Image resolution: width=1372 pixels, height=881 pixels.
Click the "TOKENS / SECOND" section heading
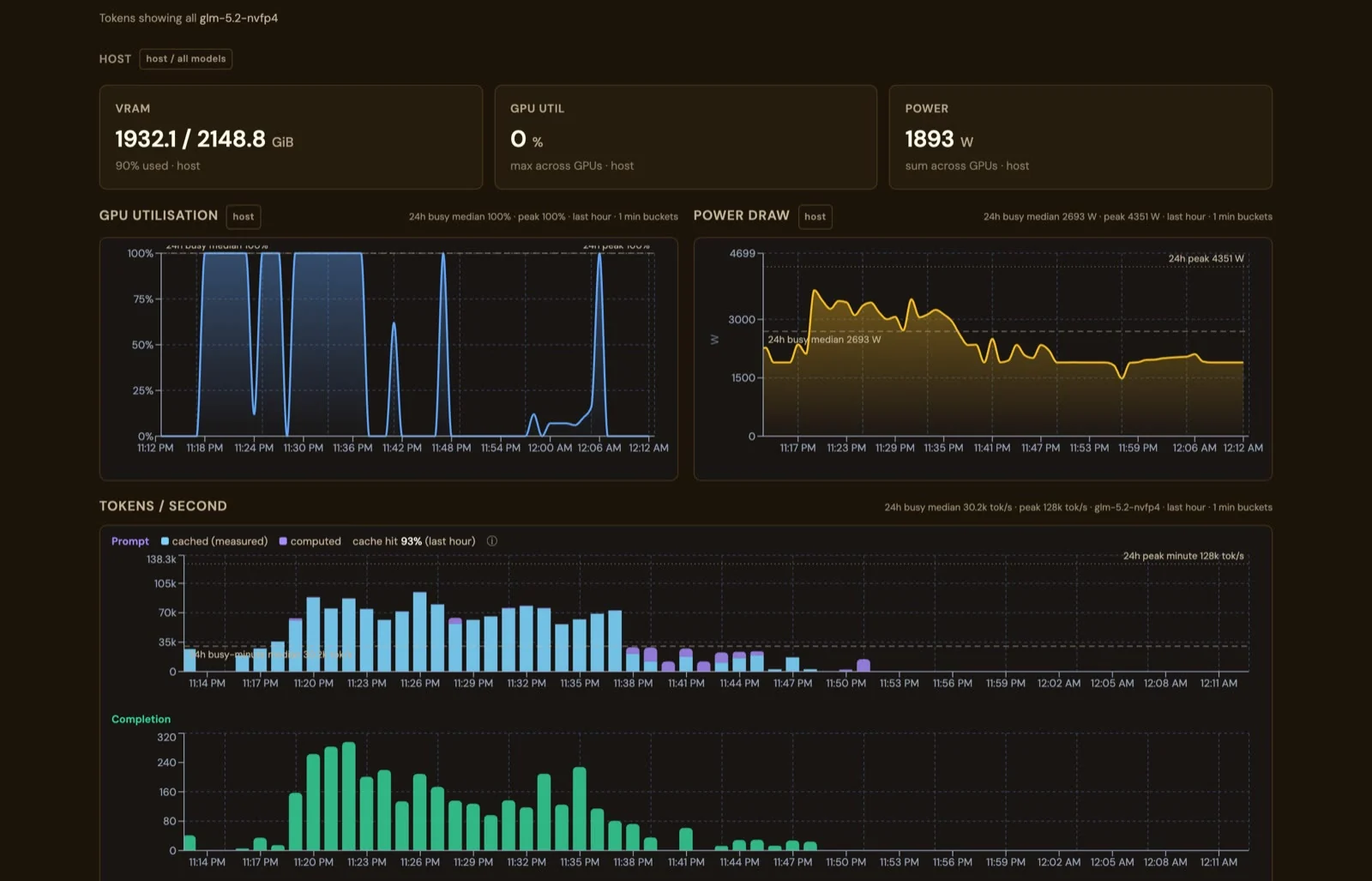[x=163, y=506]
